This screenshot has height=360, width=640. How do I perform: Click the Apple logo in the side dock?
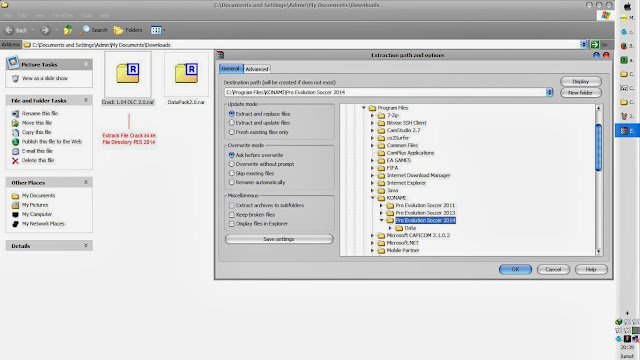click(x=627, y=7)
